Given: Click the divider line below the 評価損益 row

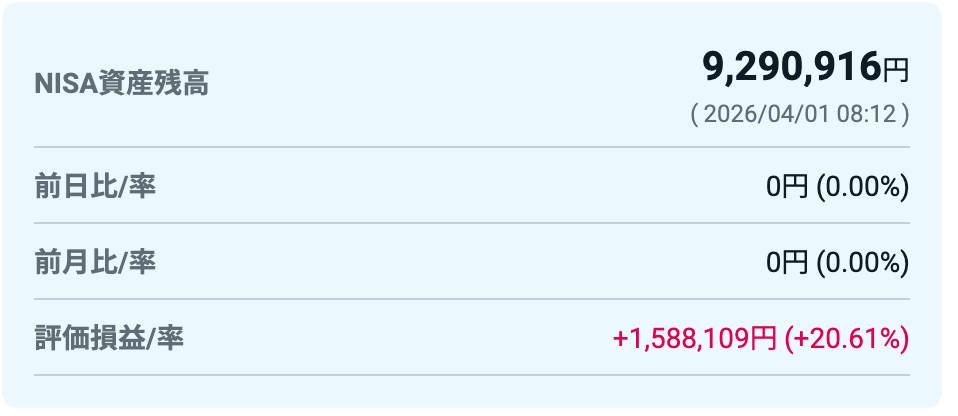Looking at the screenshot, I should 471,375.
